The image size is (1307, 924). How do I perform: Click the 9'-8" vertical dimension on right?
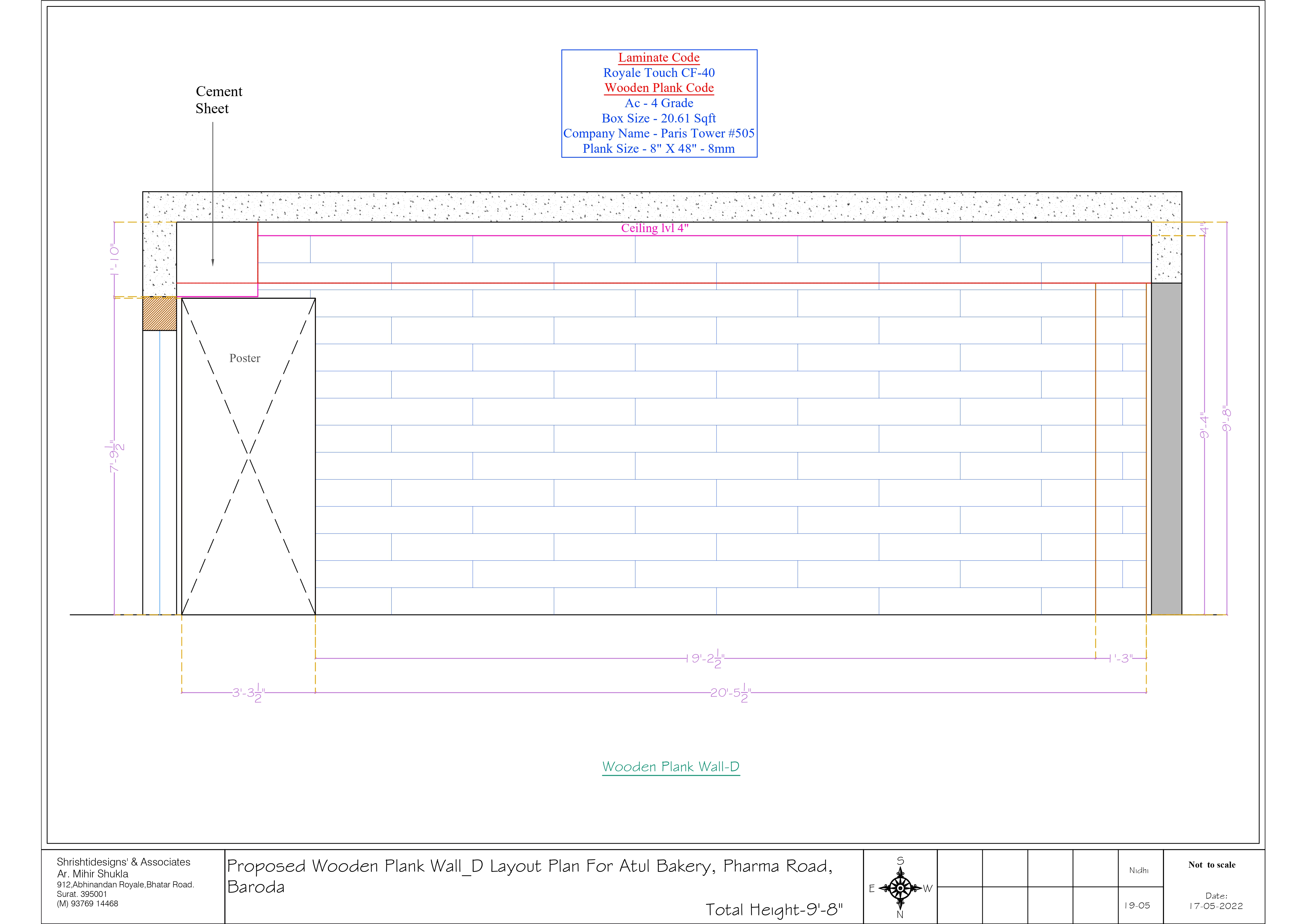pyautogui.click(x=1227, y=418)
